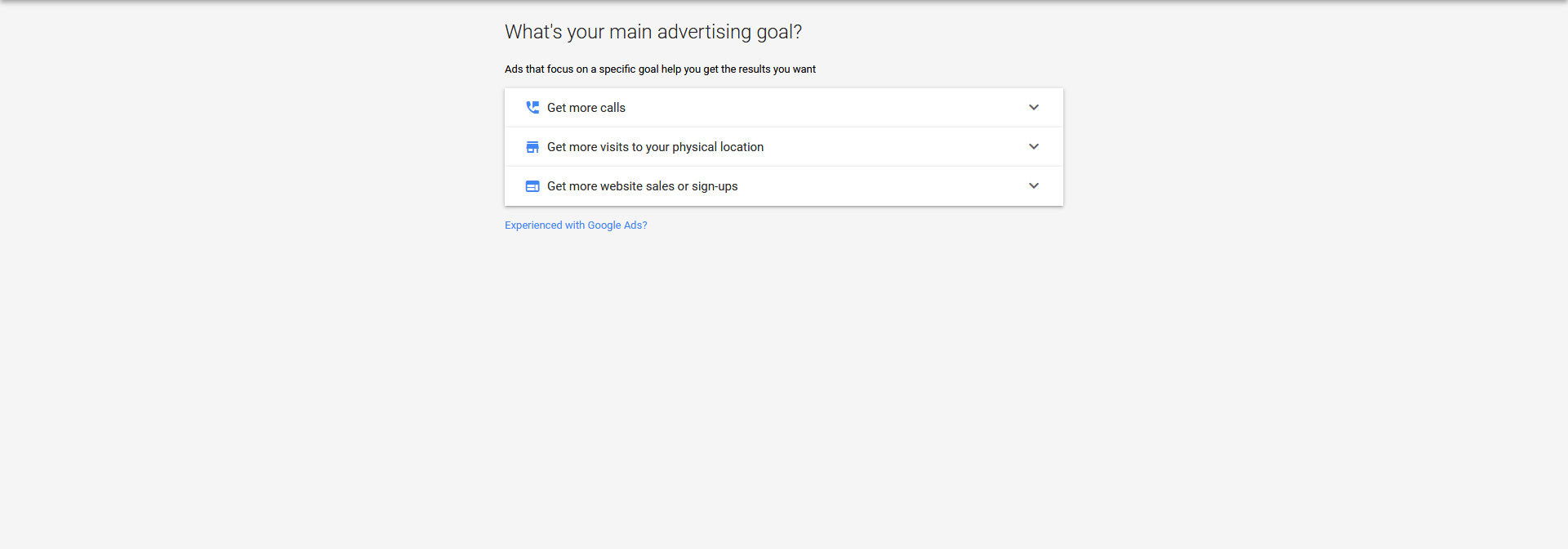The image size is (1568, 549).
Task: Click the "Ads that focus on a specific goal" subtitle
Action: click(660, 69)
